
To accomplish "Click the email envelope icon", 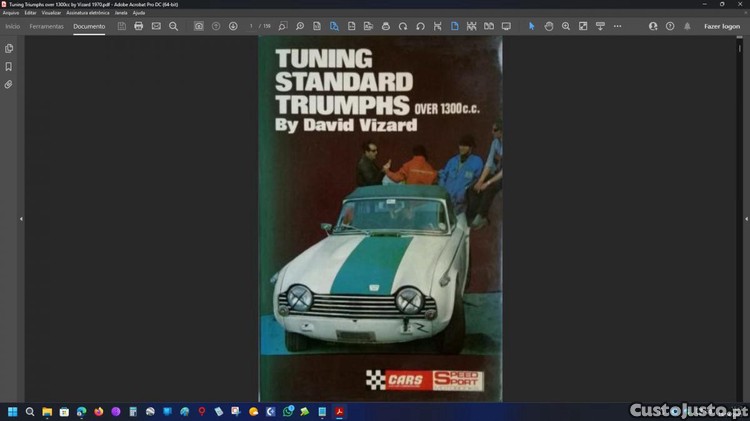I will pyautogui.click(x=156, y=26).
